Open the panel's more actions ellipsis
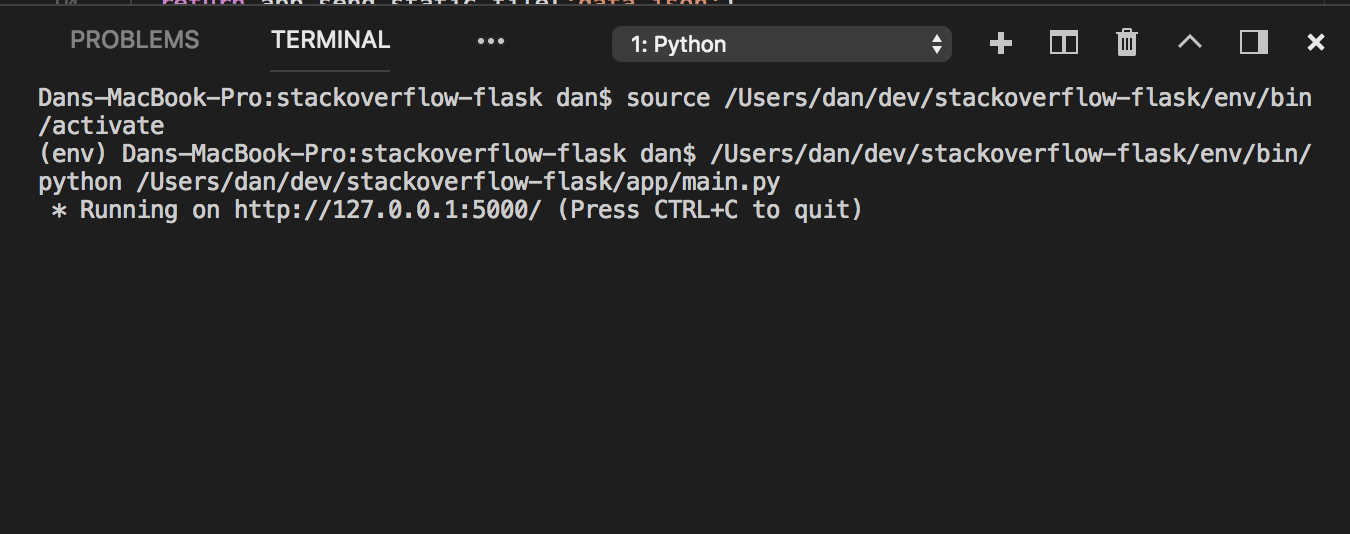 (491, 41)
